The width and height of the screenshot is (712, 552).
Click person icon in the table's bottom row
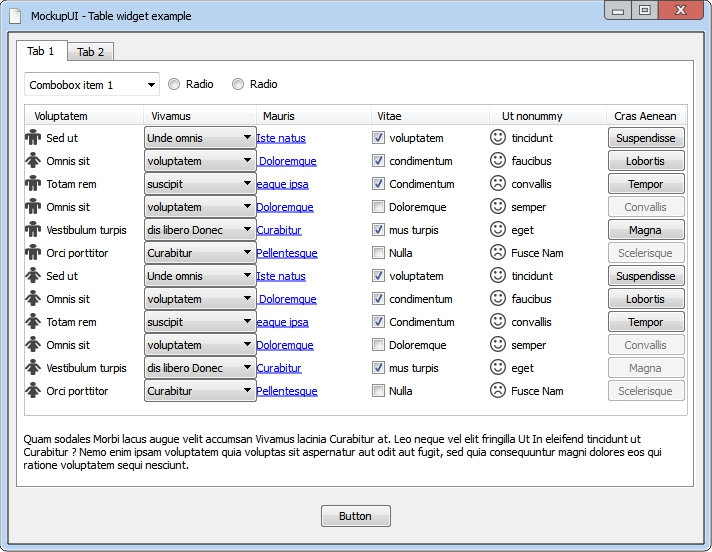point(32,391)
